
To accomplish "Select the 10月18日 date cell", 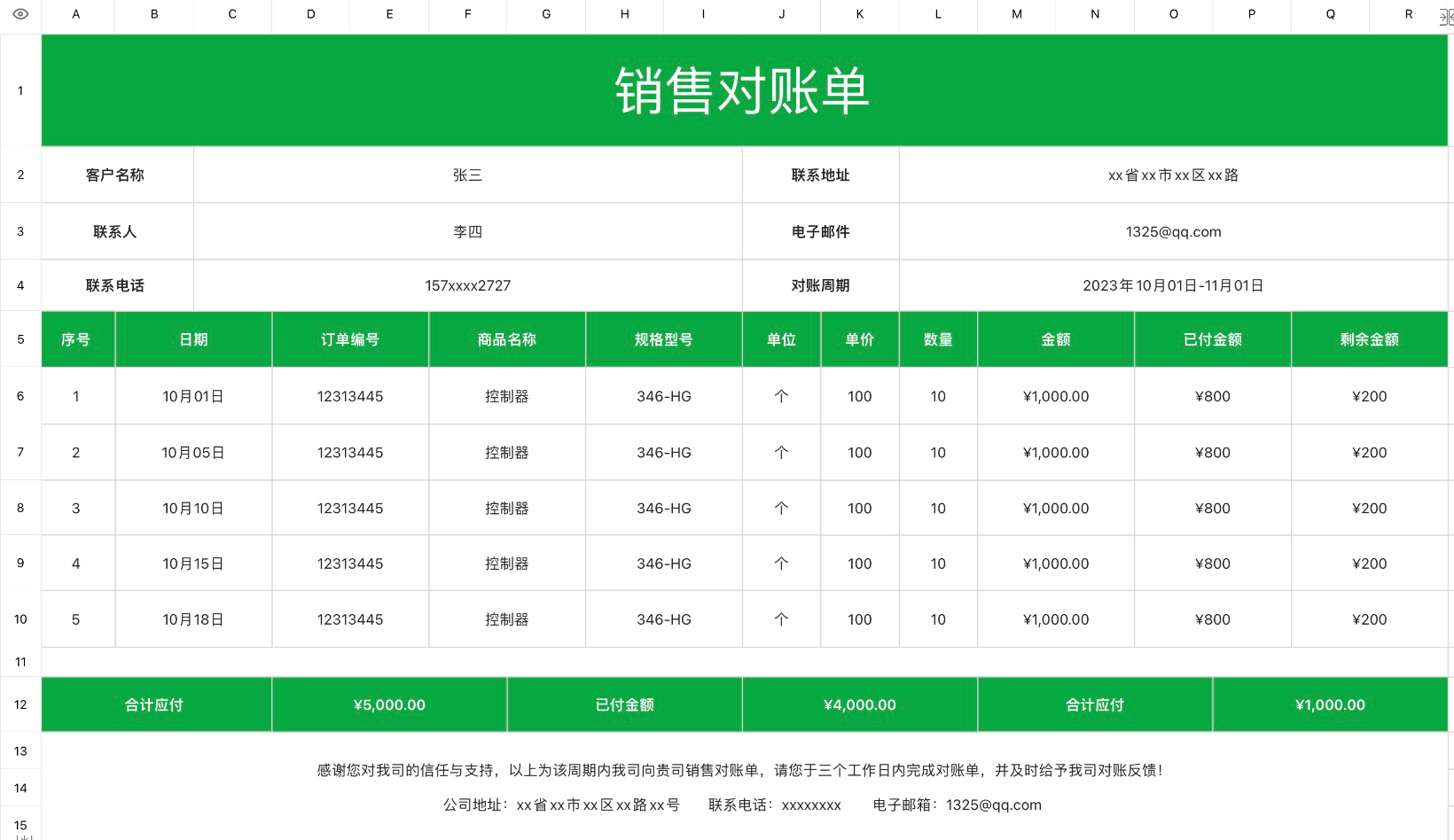I will pyautogui.click(x=193, y=619).
